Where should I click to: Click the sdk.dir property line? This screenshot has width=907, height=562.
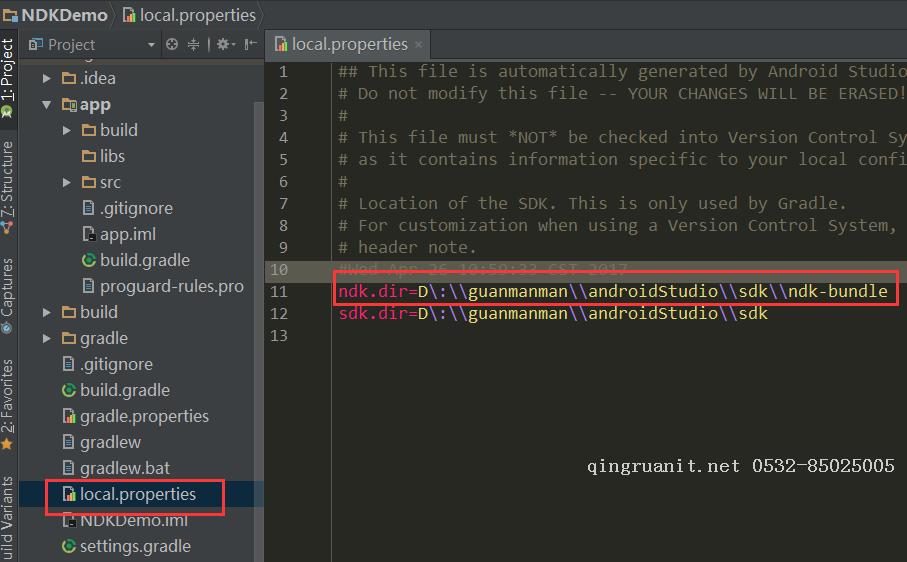[553, 314]
